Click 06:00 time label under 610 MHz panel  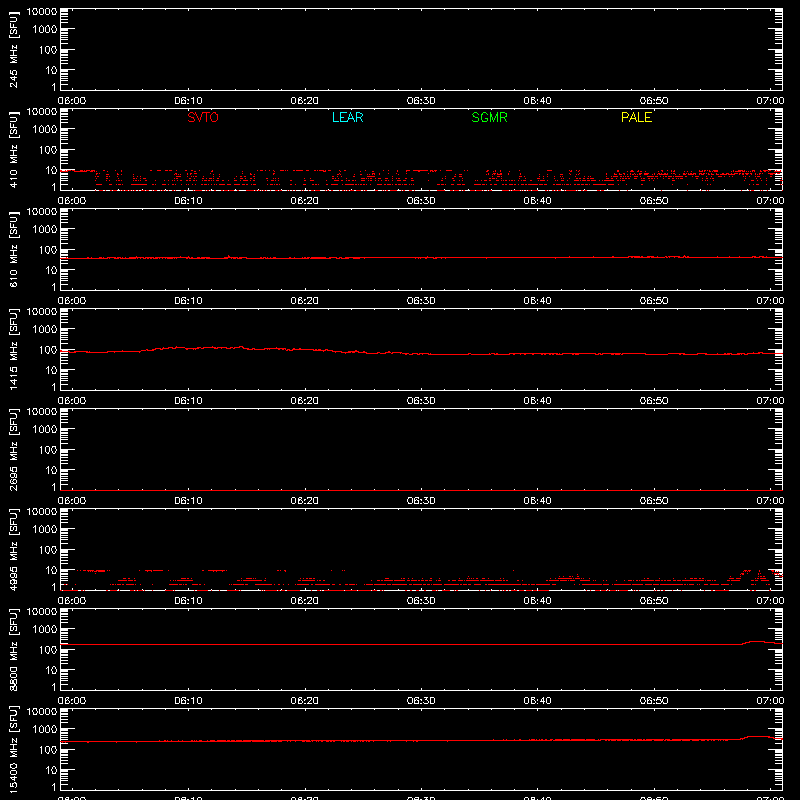(72, 301)
